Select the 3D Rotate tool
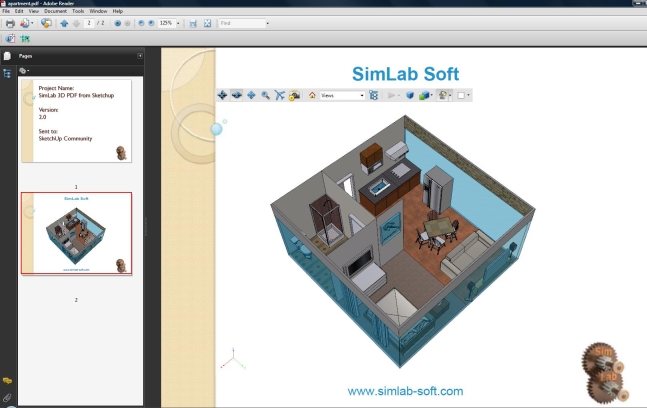 click(x=222, y=95)
